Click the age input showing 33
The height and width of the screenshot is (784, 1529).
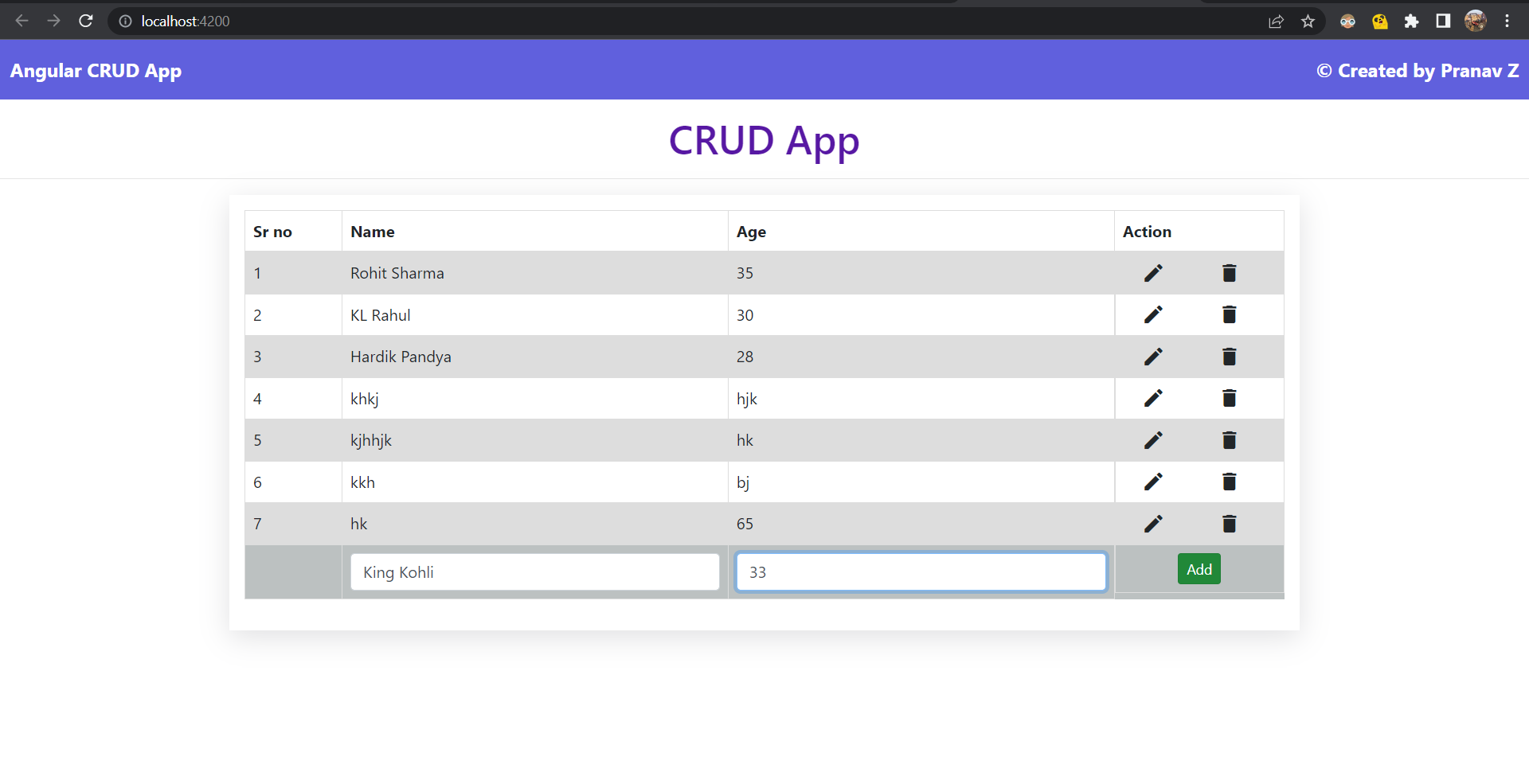click(921, 572)
